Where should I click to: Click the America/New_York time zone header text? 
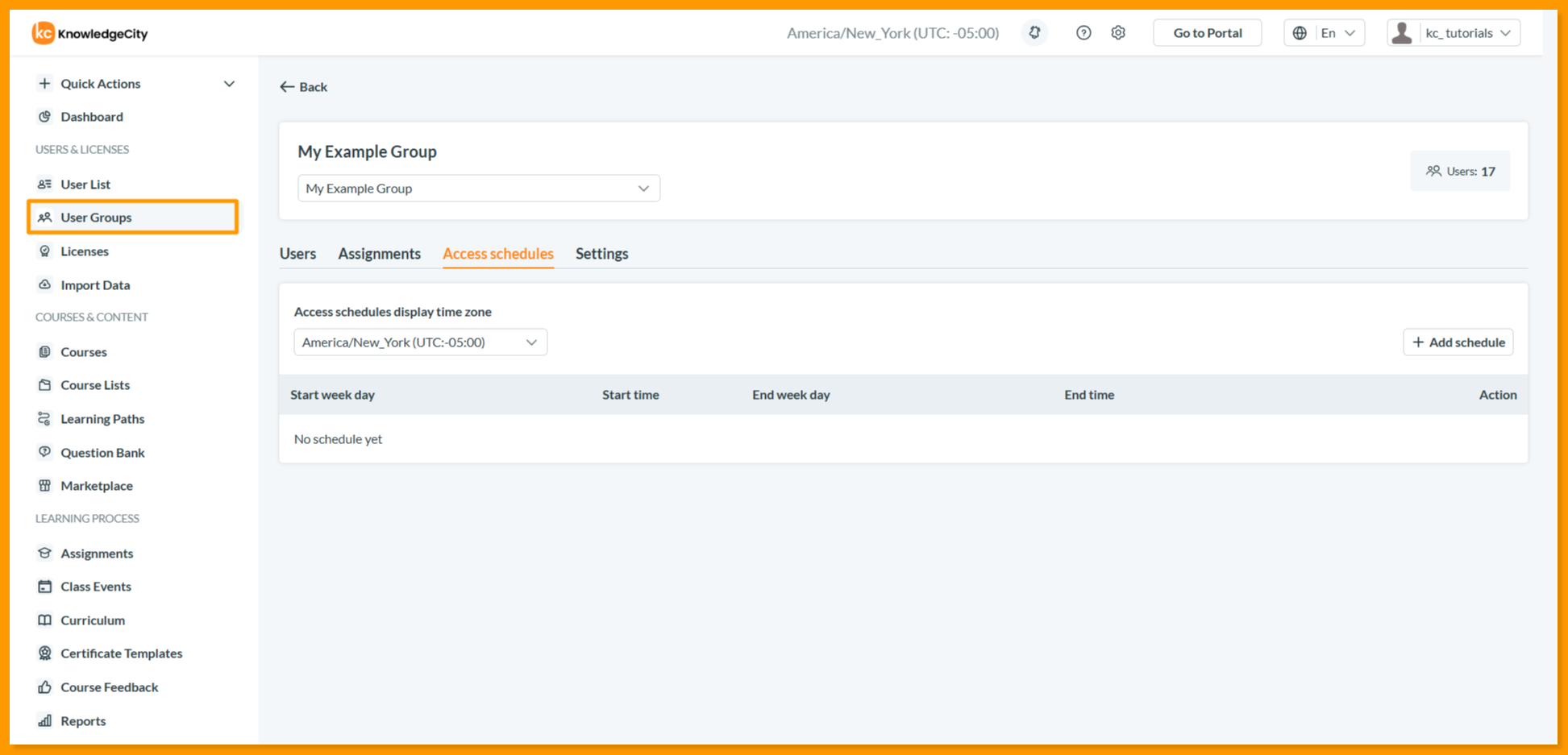892,33
